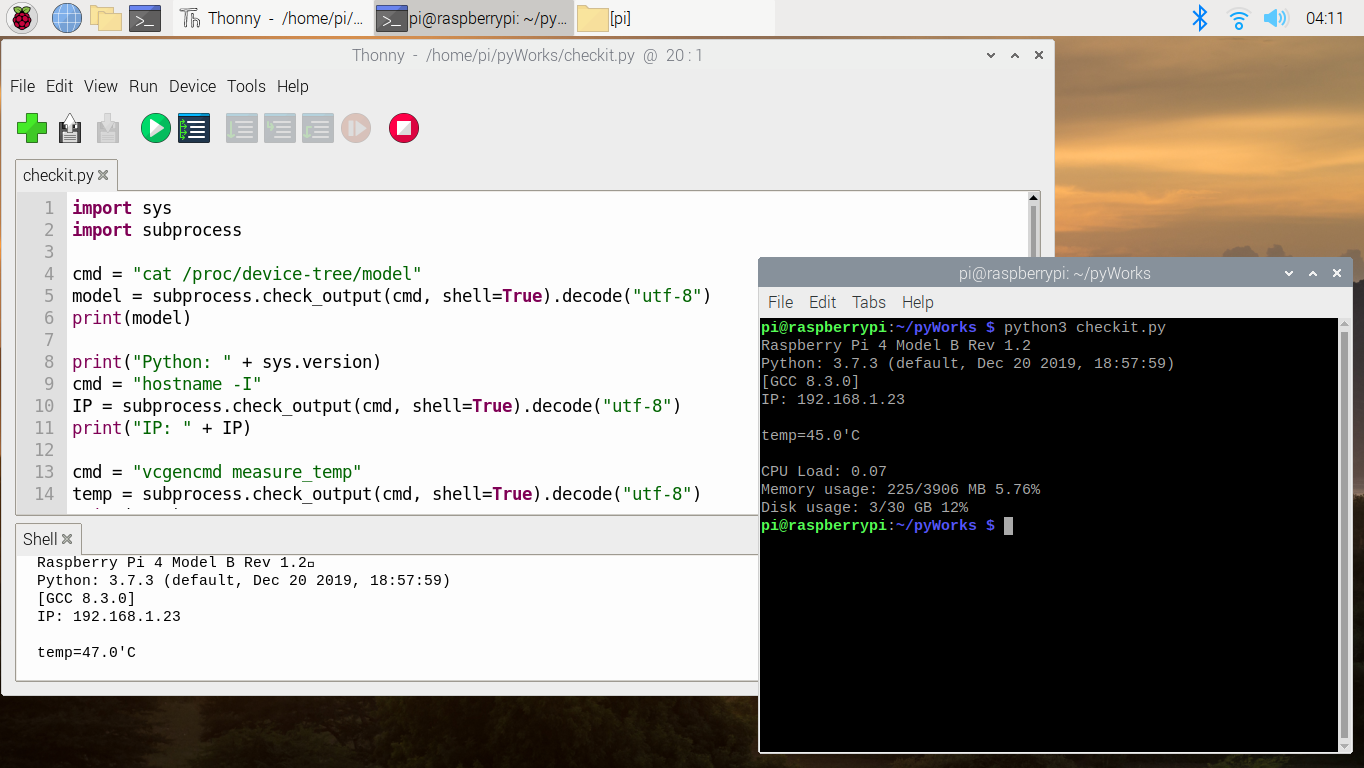Click the Bluetooth icon in the system tray
Viewport: 1364px width, 768px height.
(x=1199, y=17)
